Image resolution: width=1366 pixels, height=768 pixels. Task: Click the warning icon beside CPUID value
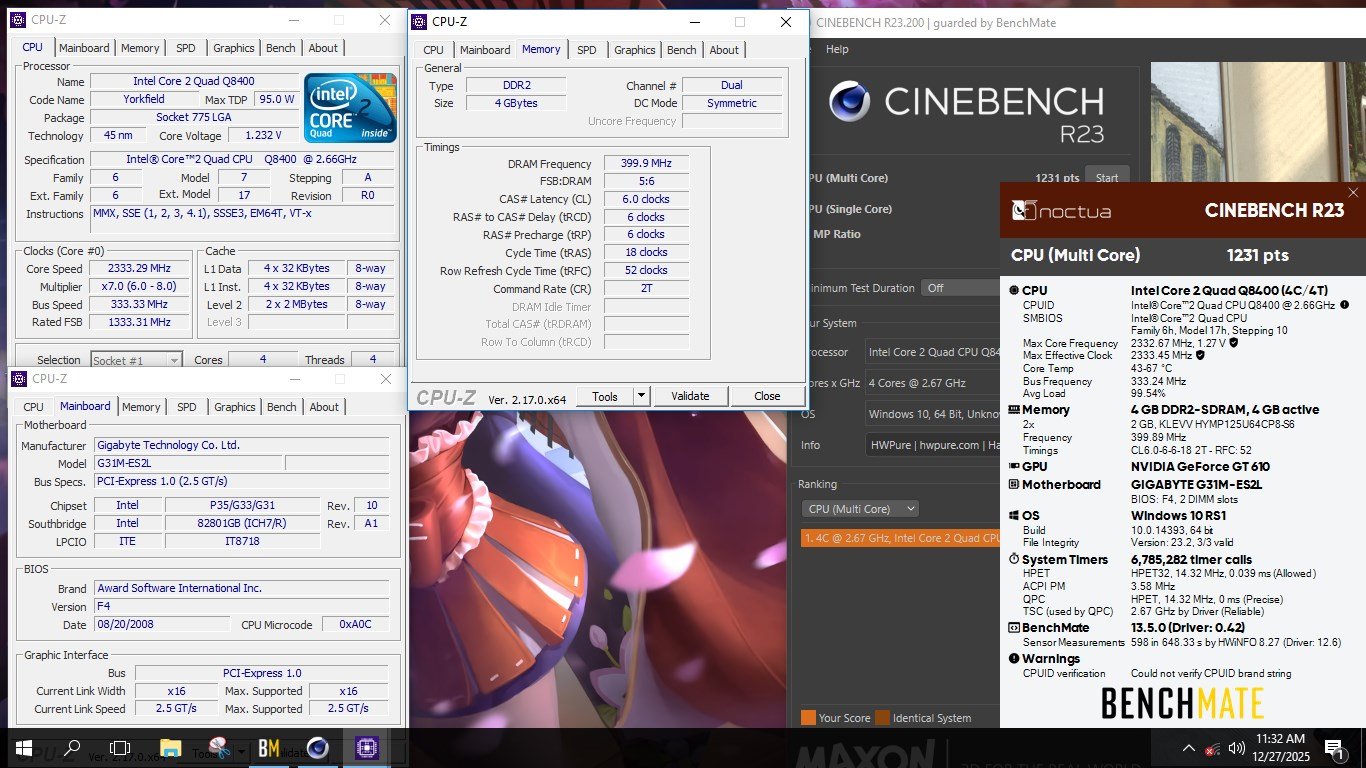coord(1345,305)
